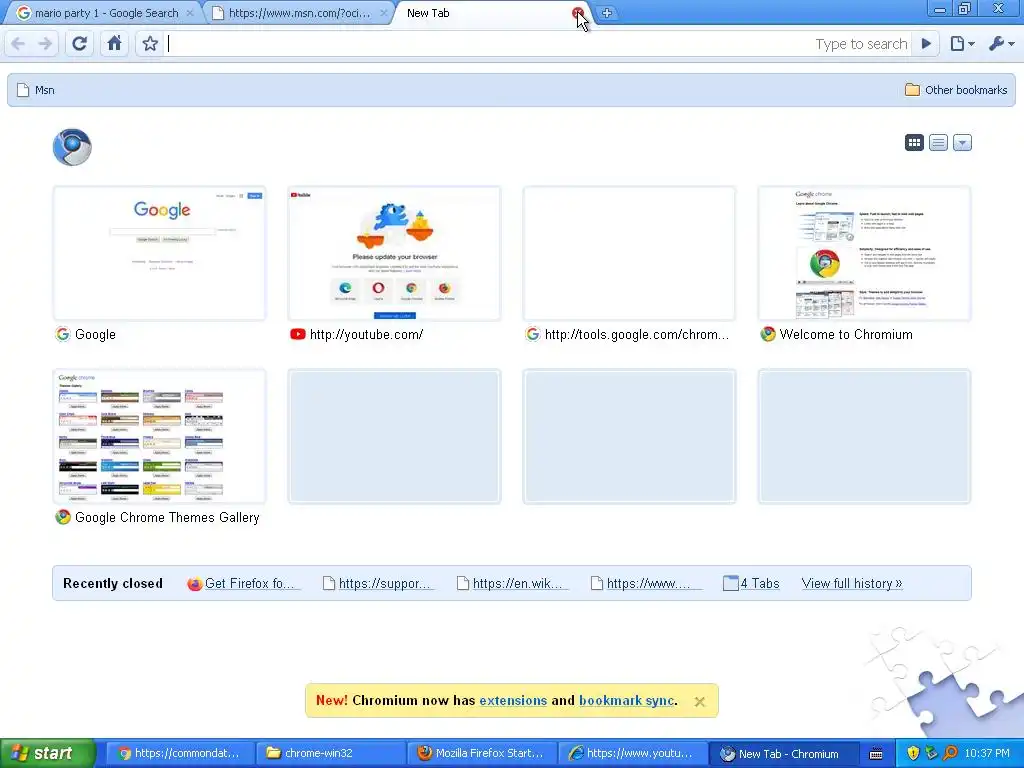The width and height of the screenshot is (1024, 768).
Task: Click the Chromium logo icon
Action: [x=72, y=147]
